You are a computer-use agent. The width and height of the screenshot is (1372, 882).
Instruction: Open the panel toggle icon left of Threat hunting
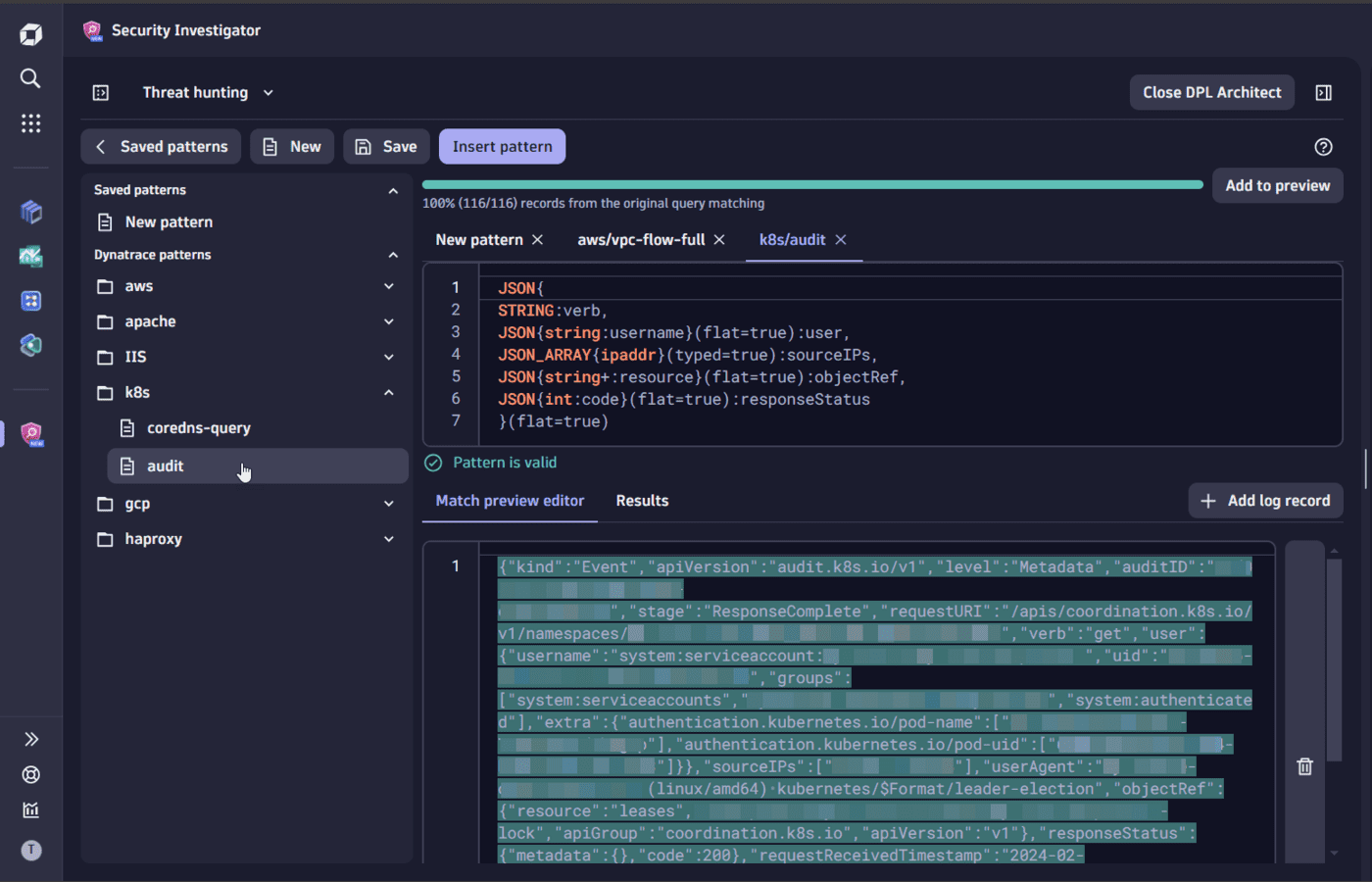(x=101, y=92)
